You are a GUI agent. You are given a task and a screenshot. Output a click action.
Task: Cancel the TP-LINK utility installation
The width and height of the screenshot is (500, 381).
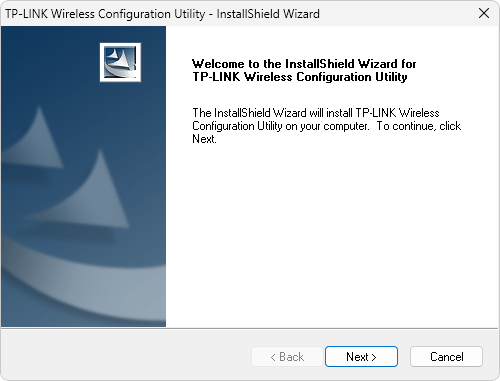pos(446,356)
